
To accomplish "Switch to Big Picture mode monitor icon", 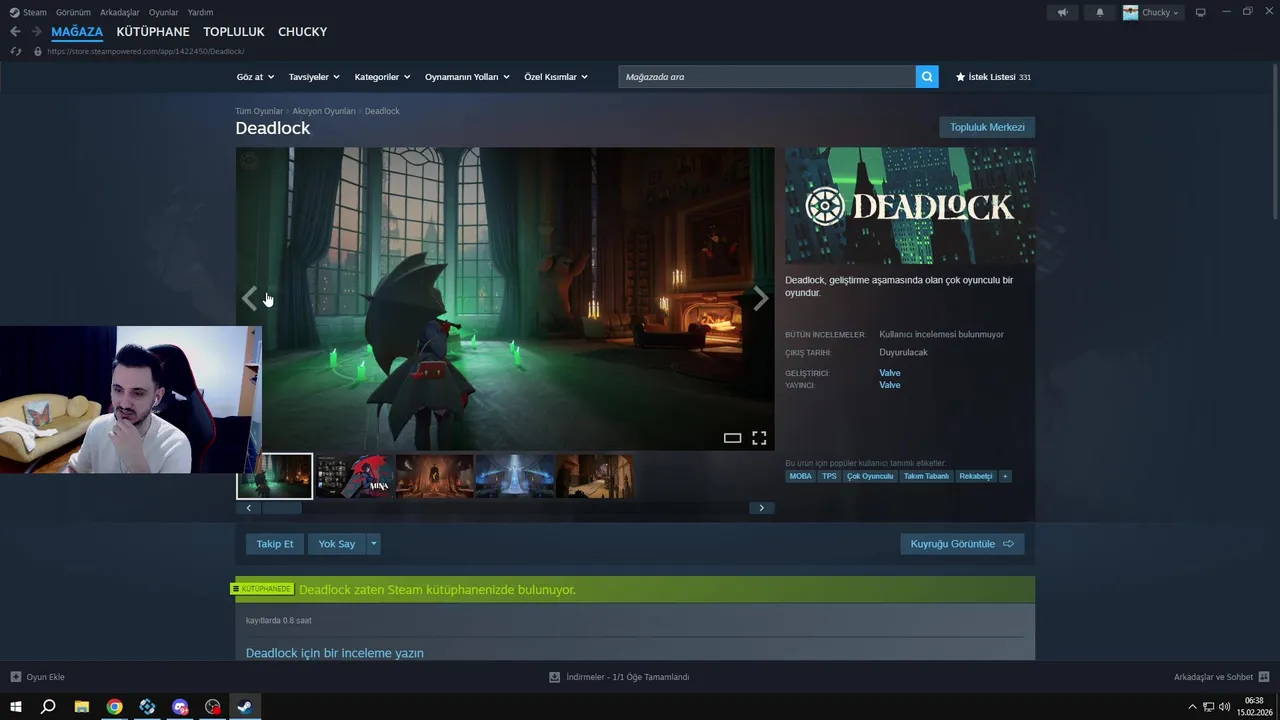I will [x=1201, y=12].
